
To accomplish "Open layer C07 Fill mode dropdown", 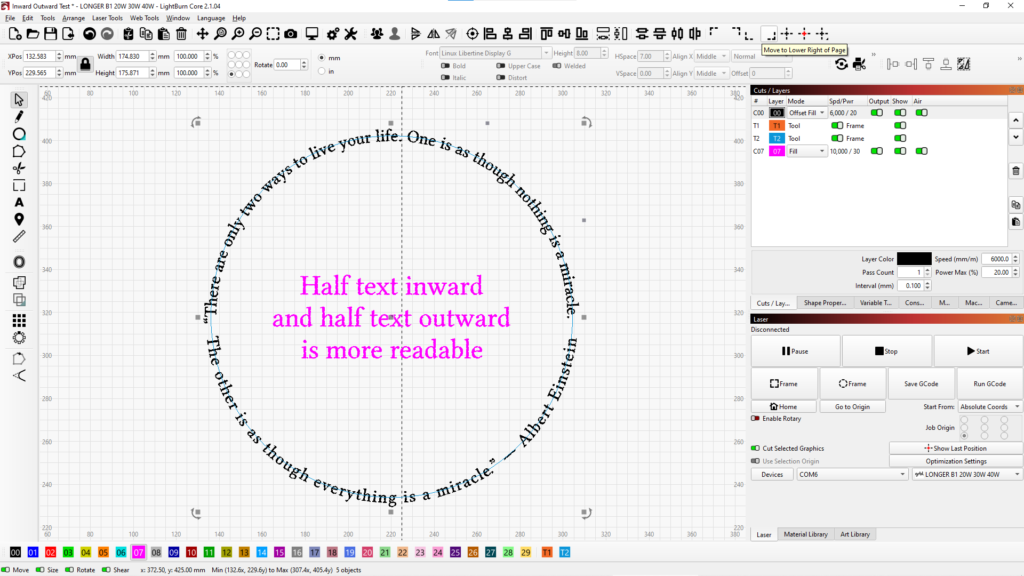I will pyautogui.click(x=807, y=152).
